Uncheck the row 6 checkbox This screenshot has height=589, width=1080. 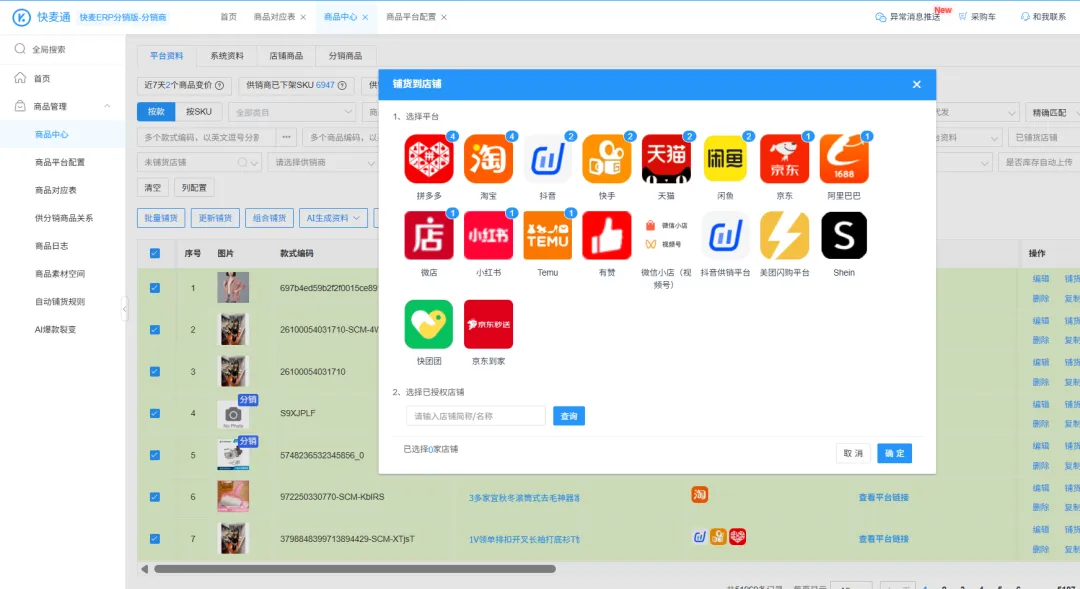[155, 497]
